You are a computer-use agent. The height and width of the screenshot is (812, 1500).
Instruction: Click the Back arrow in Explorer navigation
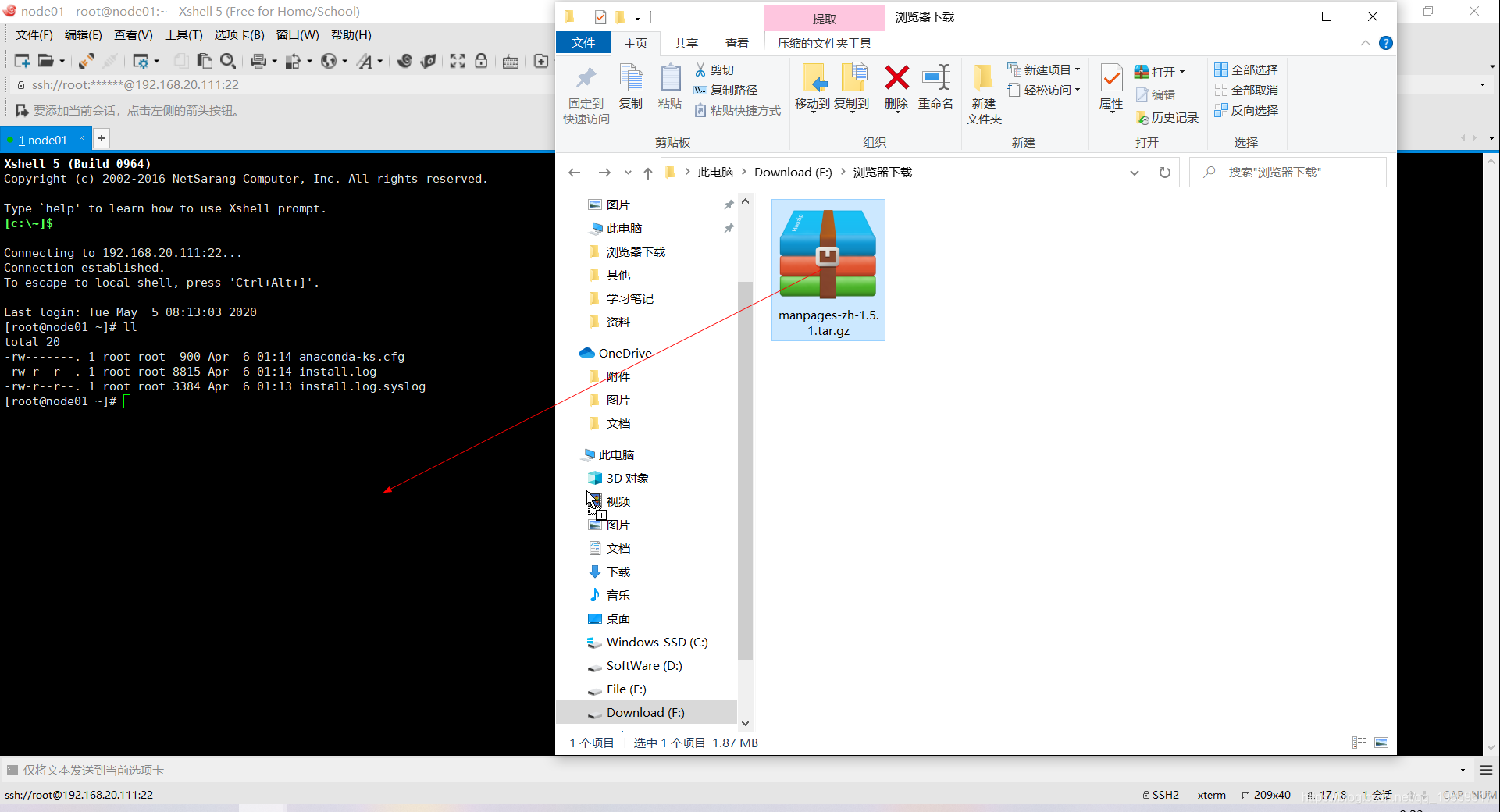click(575, 173)
